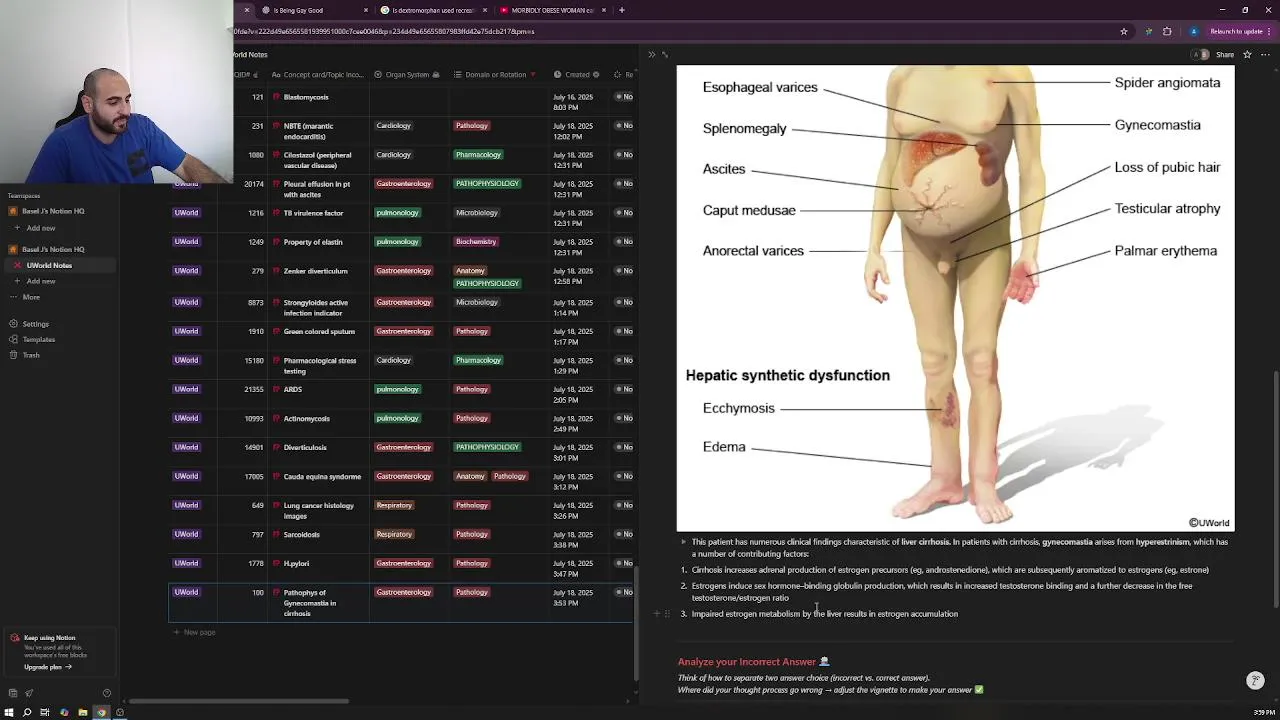Click the red X icon beside UWorld Notes
This screenshot has height=720, width=1280.
pos(17,265)
